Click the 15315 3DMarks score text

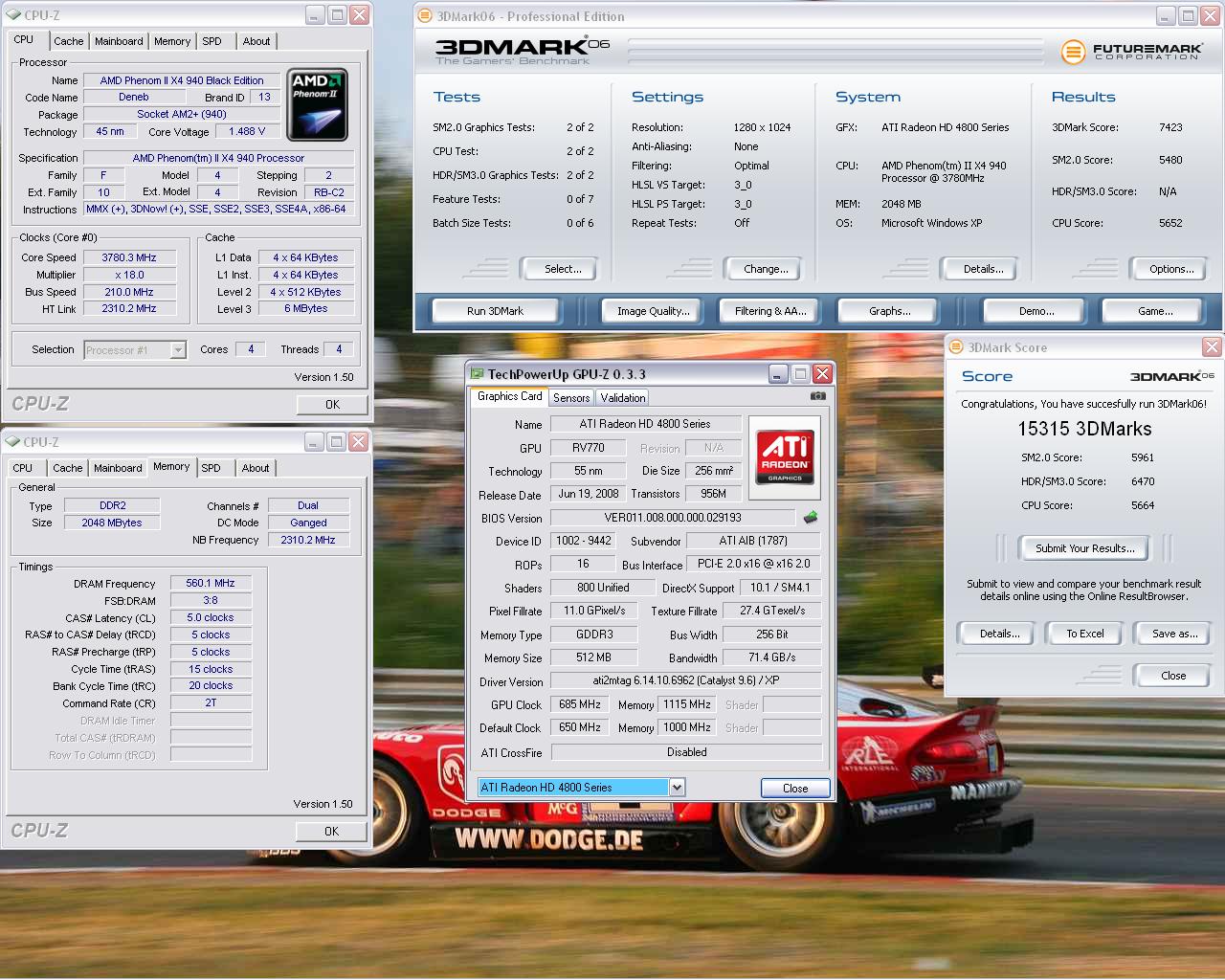tap(1083, 430)
